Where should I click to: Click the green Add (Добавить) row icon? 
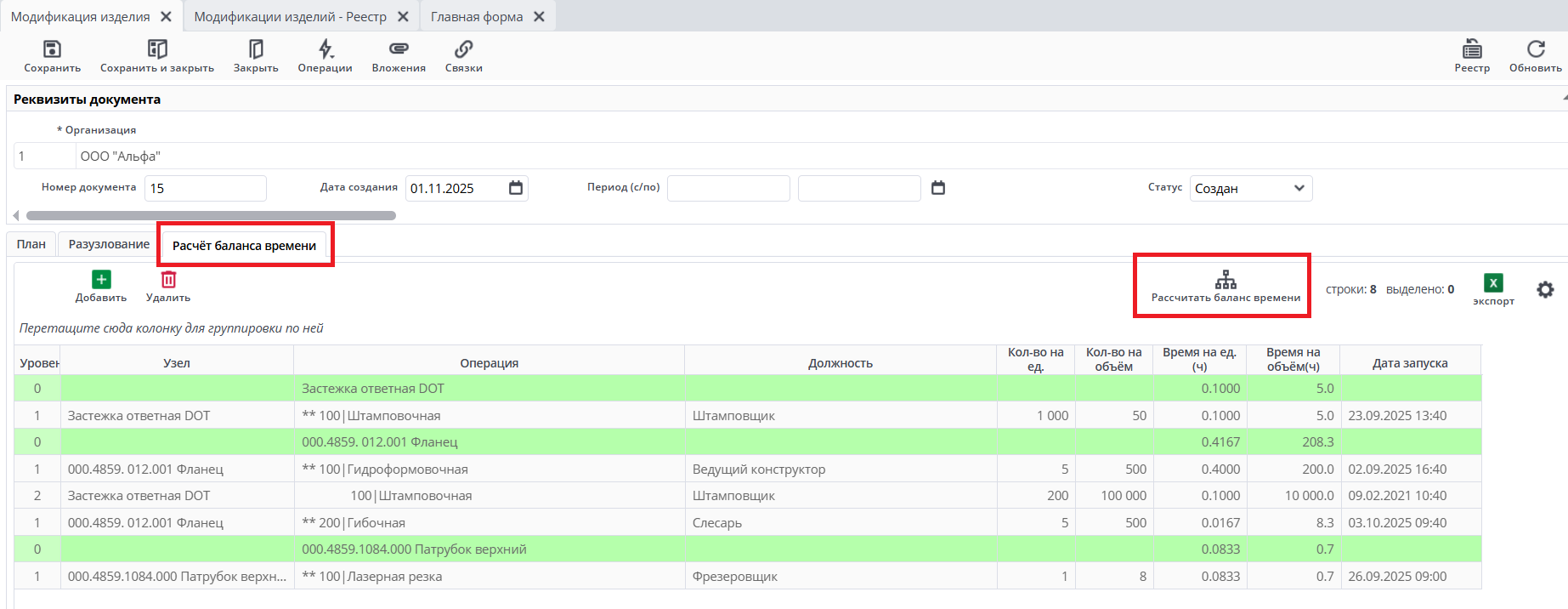(101, 280)
